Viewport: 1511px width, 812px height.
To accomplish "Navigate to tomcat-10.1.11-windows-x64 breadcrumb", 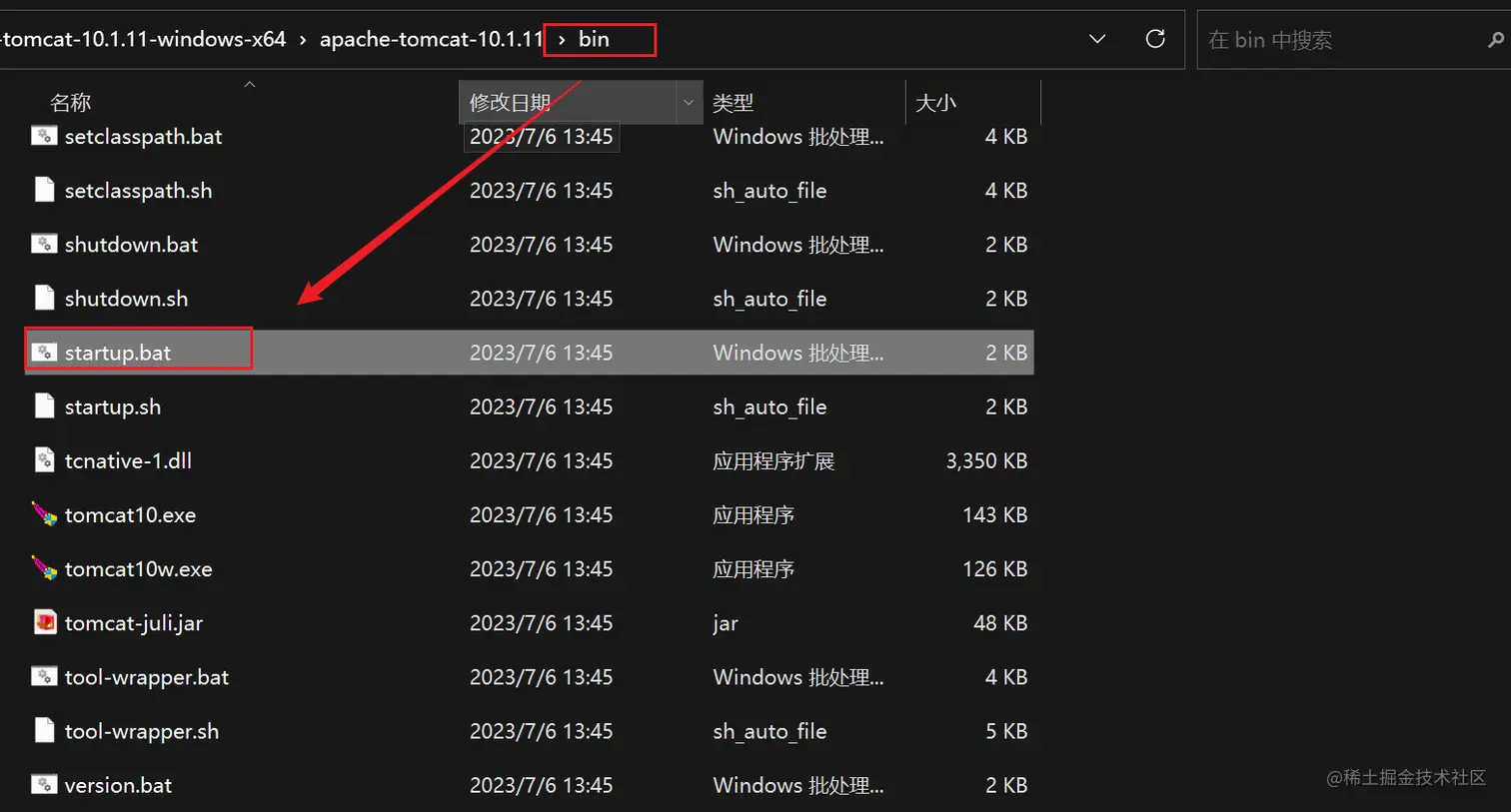I will [144, 39].
